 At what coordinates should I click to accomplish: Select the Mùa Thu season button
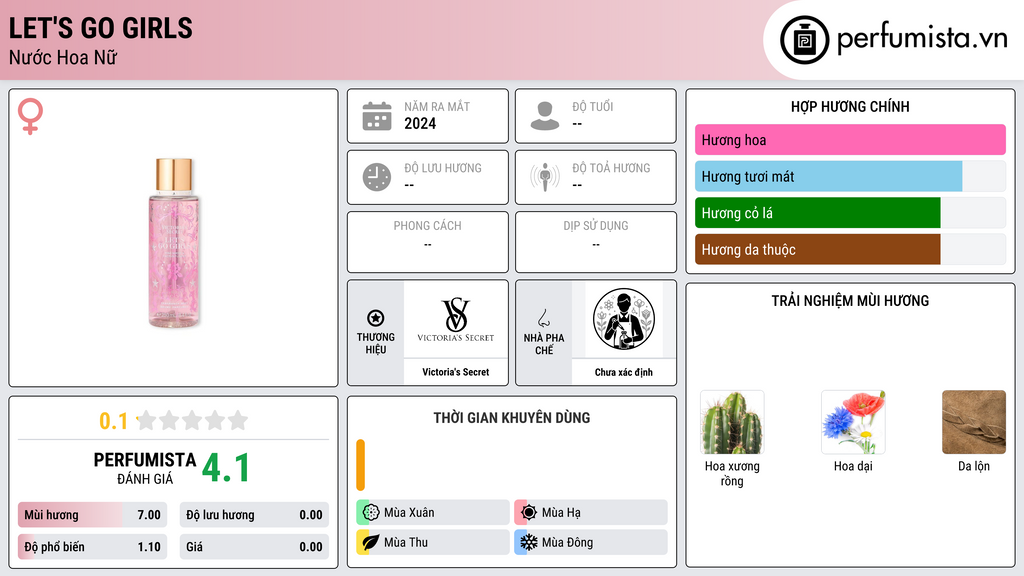pos(432,542)
